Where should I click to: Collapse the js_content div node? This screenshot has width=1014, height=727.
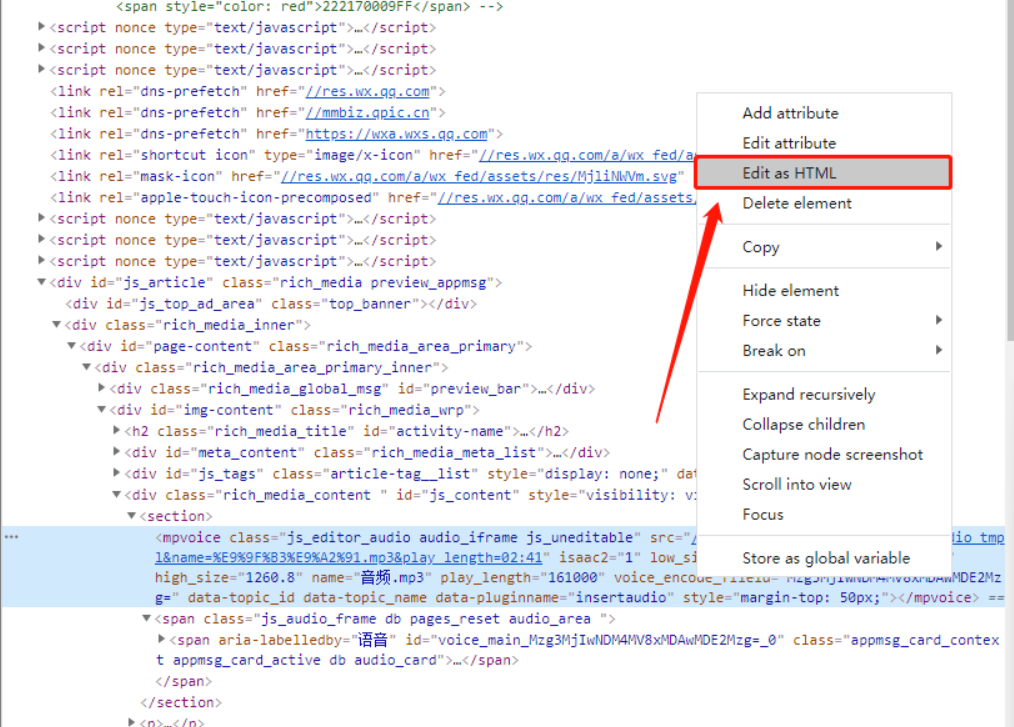pyautogui.click(x=116, y=495)
